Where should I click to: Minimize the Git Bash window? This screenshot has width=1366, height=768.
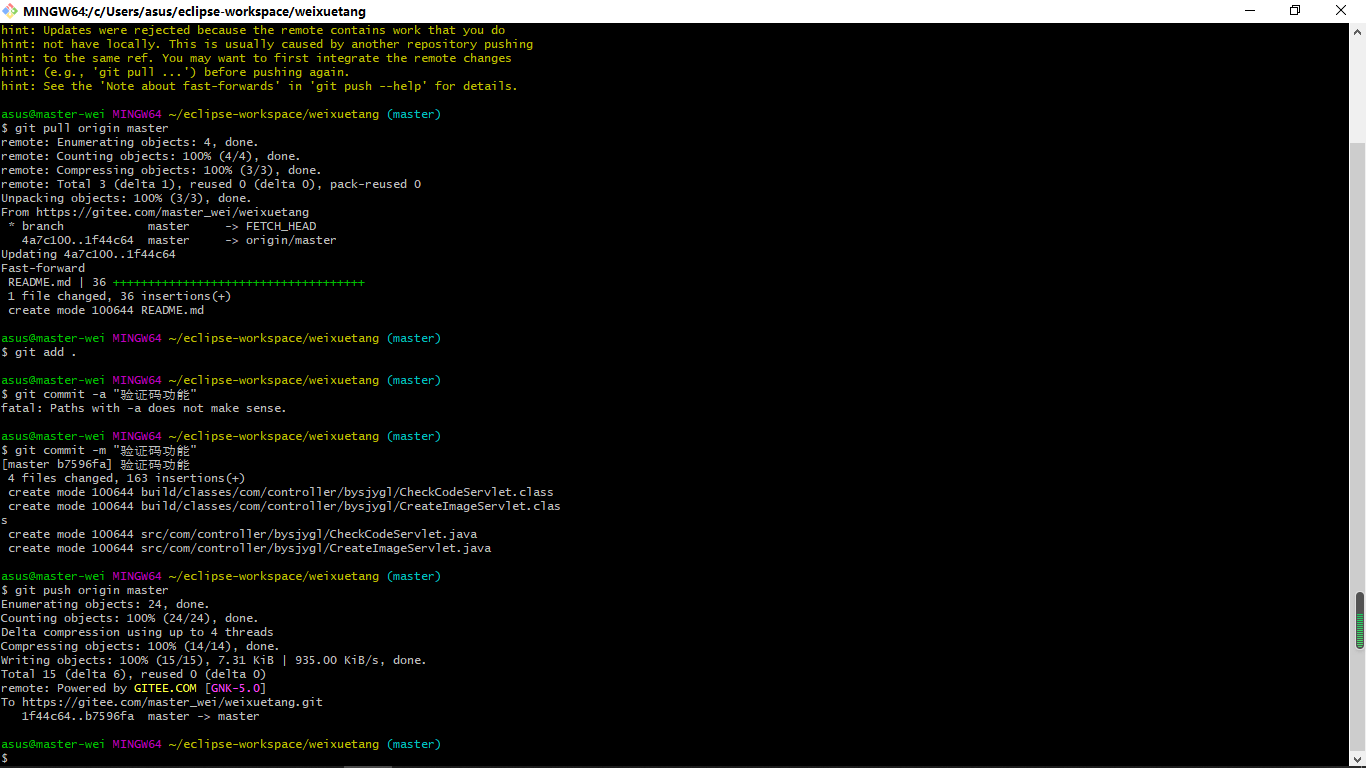[1249, 11]
